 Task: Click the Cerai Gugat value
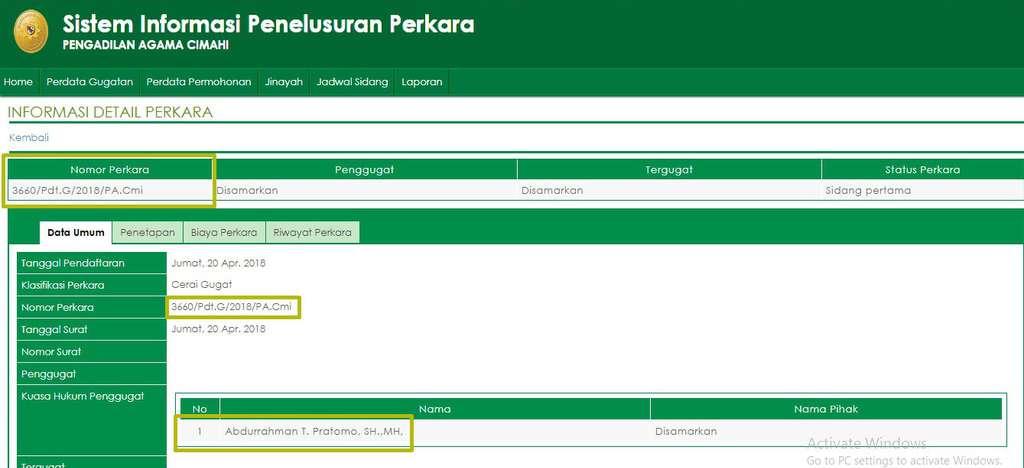point(201,285)
